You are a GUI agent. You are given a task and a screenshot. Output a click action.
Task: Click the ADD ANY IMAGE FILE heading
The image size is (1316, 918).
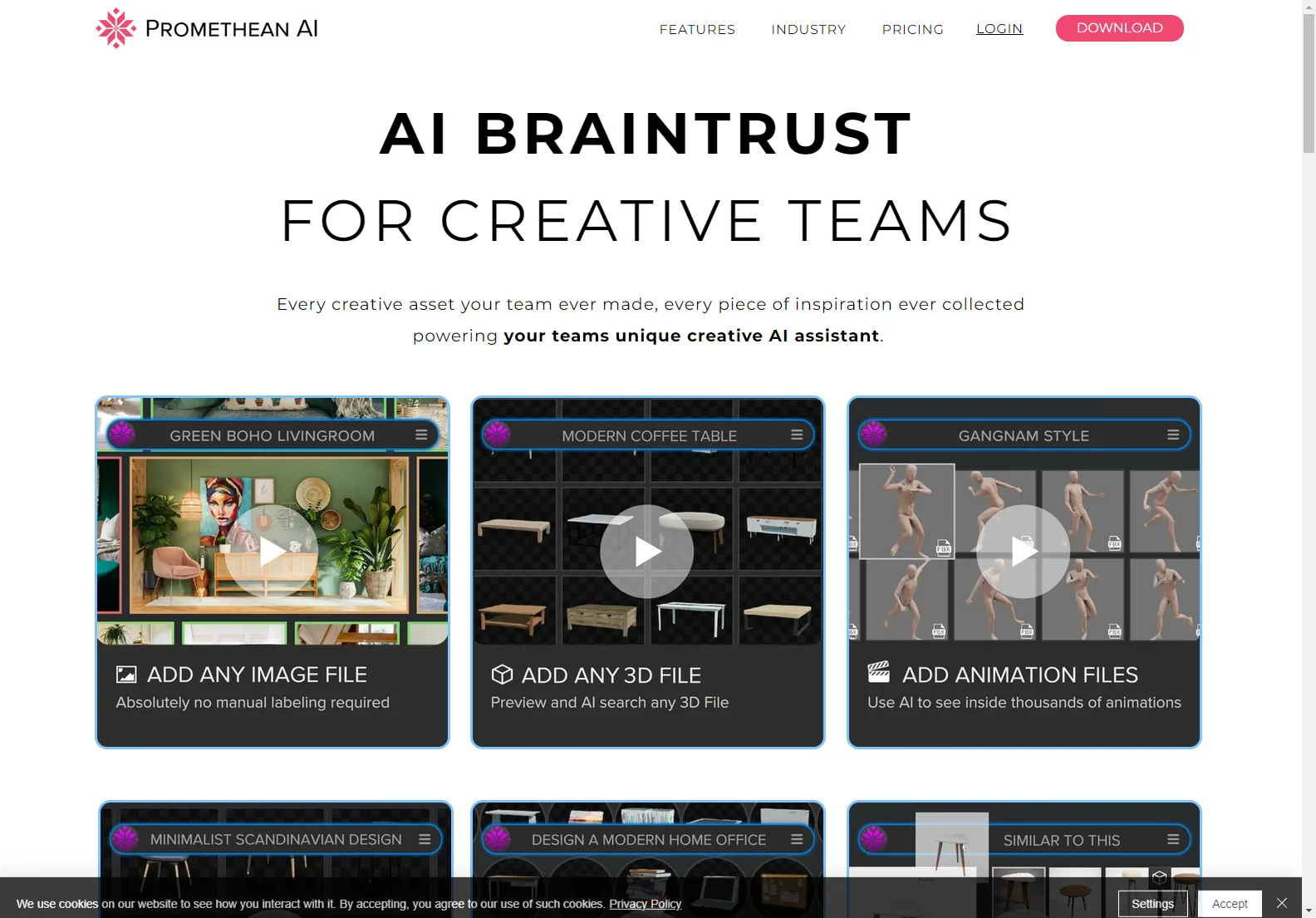coord(257,675)
